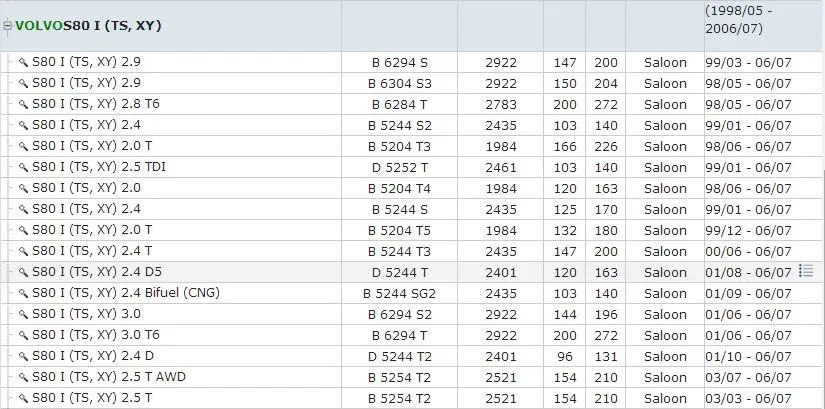Image resolution: width=825 pixels, height=409 pixels.
Task: Click engine code B 6294 S2
Action: [x=400, y=315]
